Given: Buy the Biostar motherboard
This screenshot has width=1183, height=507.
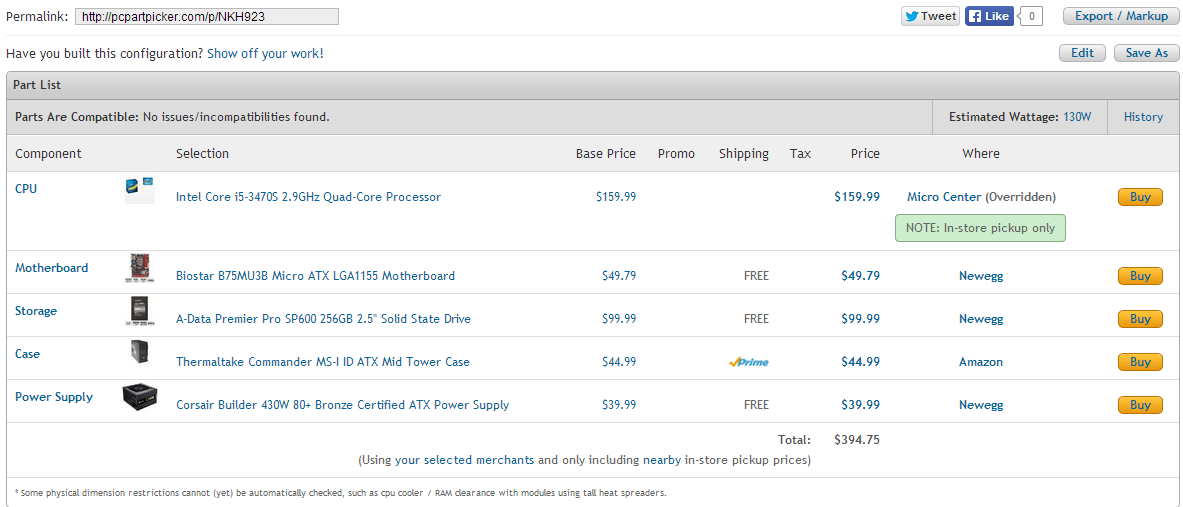Looking at the screenshot, I should 1140,276.
